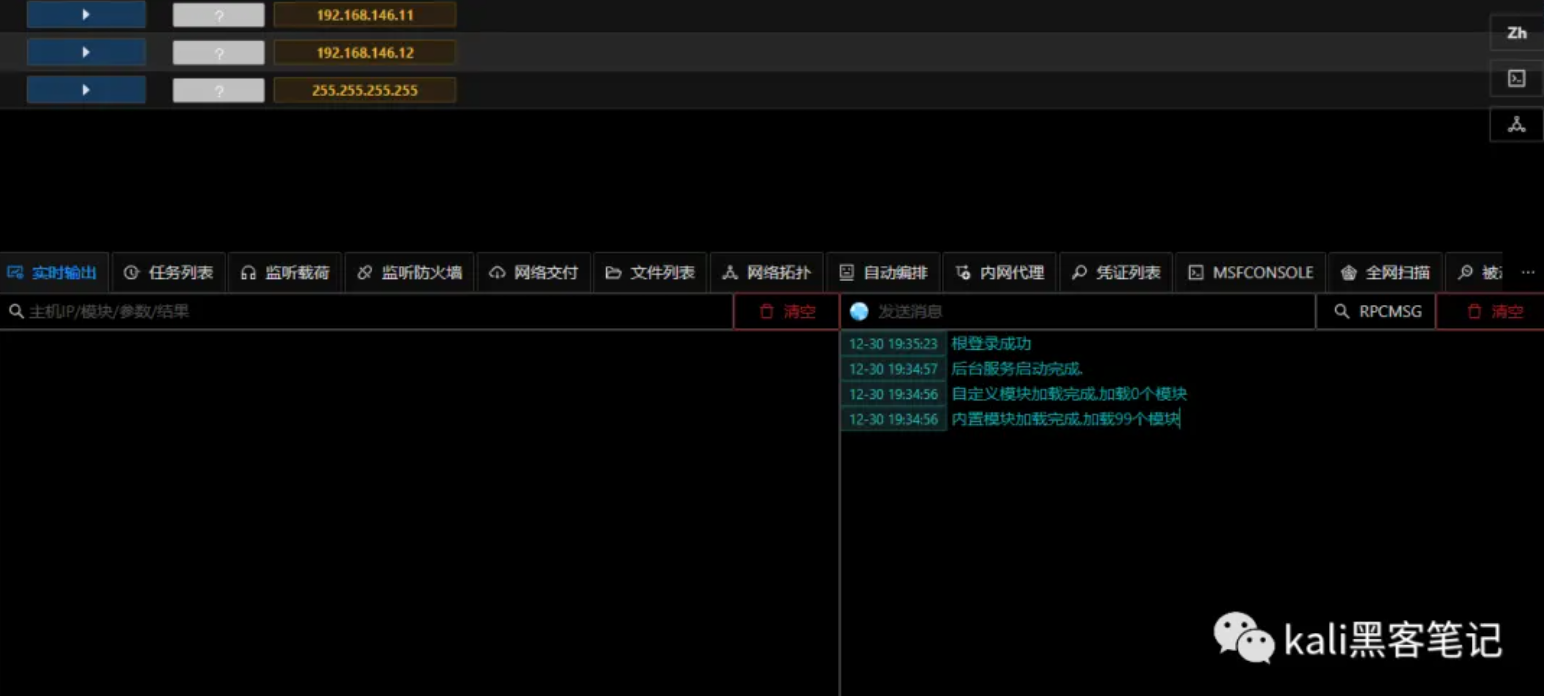Select the 根登录成功 log message
This screenshot has width=1544, height=696.
991,344
